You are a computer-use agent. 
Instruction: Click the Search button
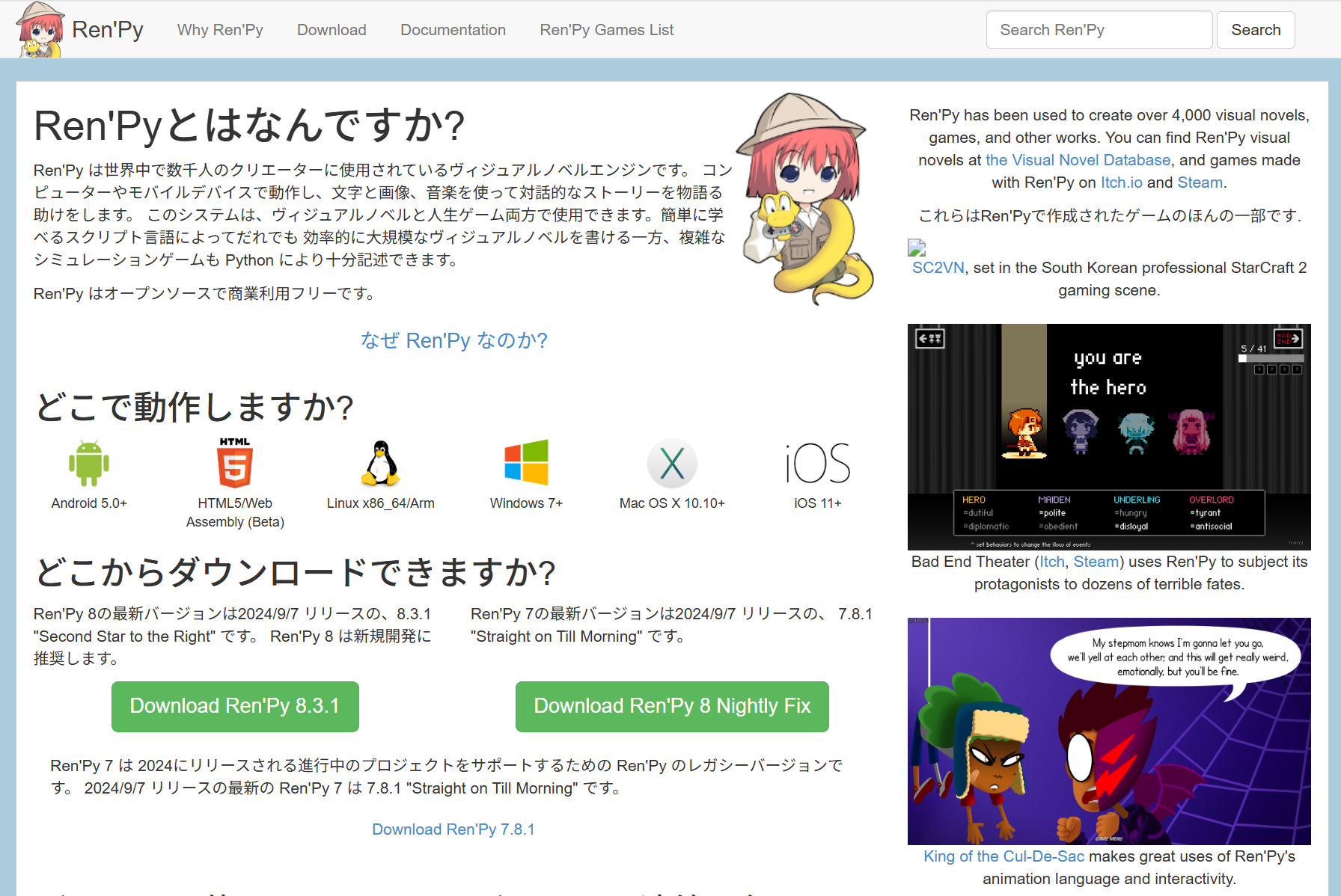pyautogui.click(x=1256, y=30)
